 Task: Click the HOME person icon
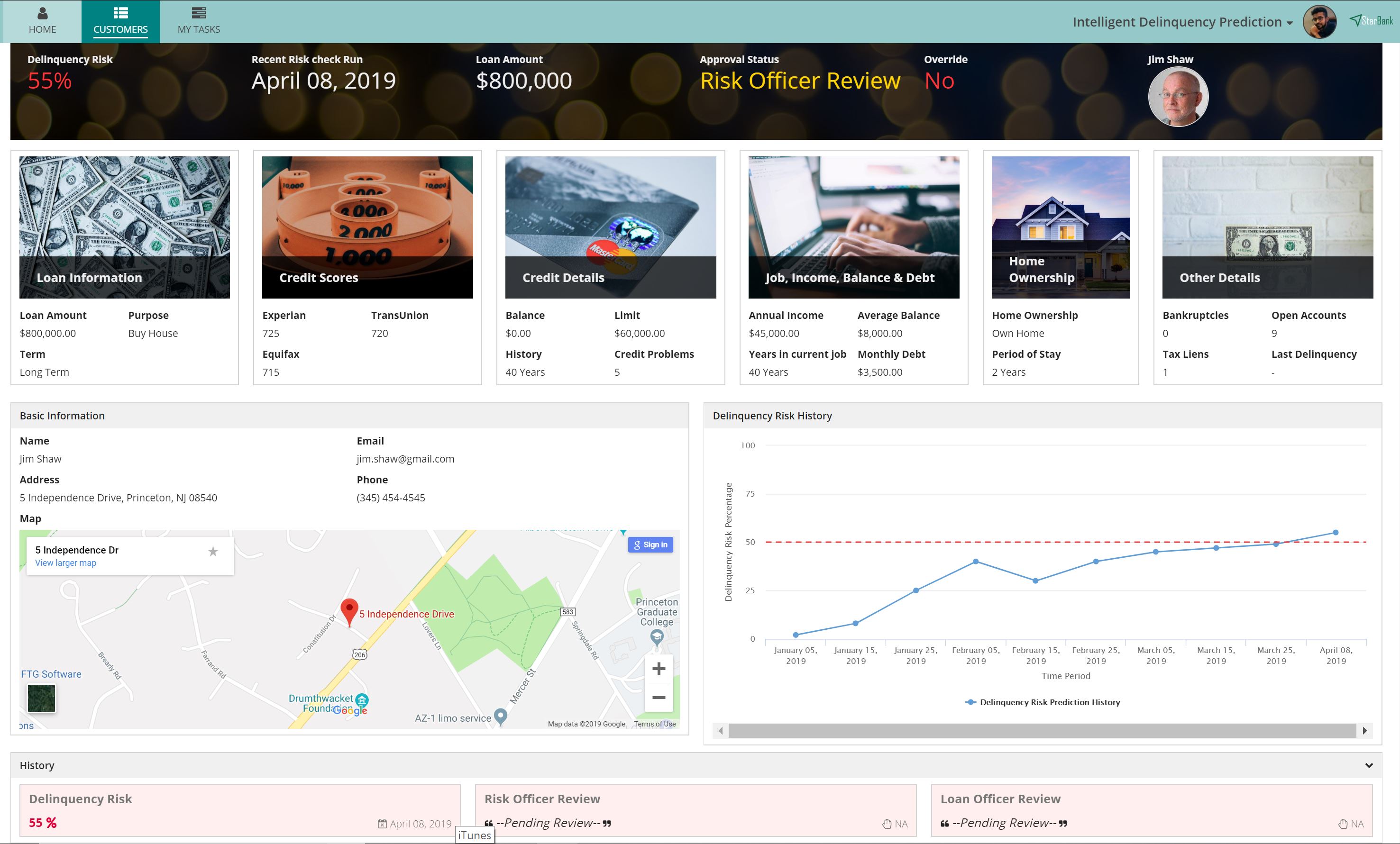[42, 13]
